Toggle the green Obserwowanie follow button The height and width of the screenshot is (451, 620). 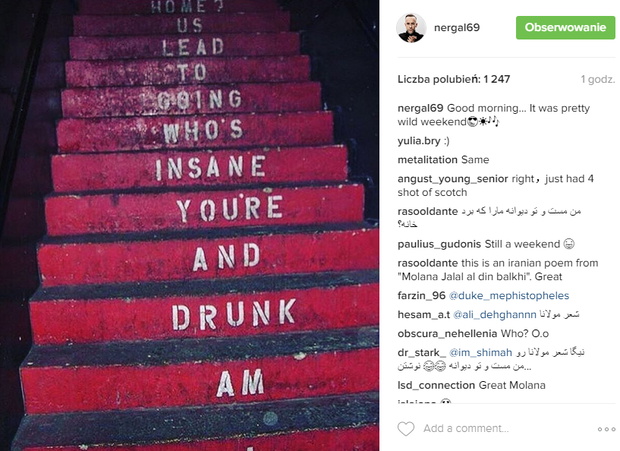tap(565, 28)
